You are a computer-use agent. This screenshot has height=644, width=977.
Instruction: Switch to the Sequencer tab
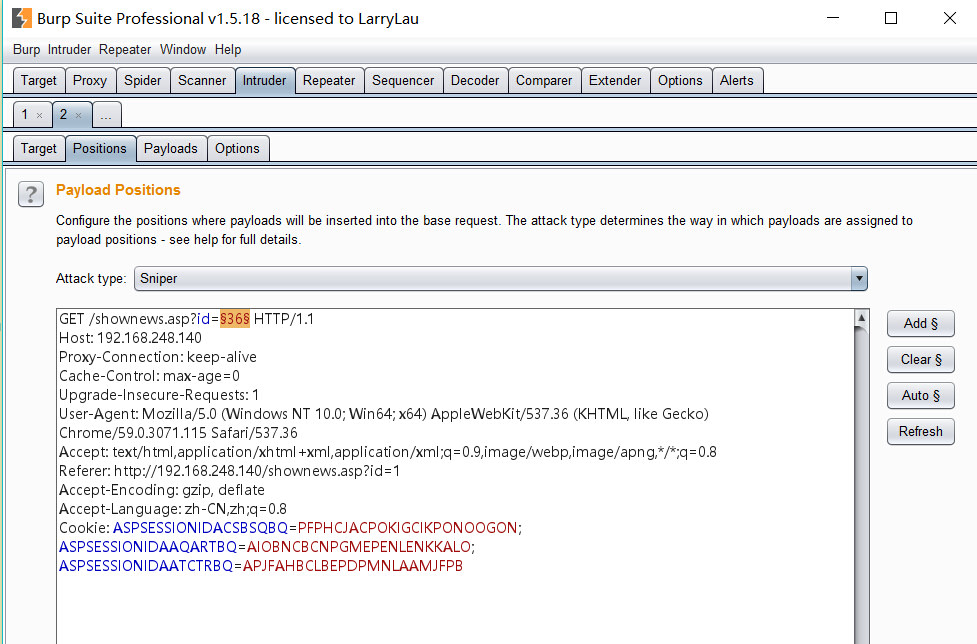click(403, 80)
